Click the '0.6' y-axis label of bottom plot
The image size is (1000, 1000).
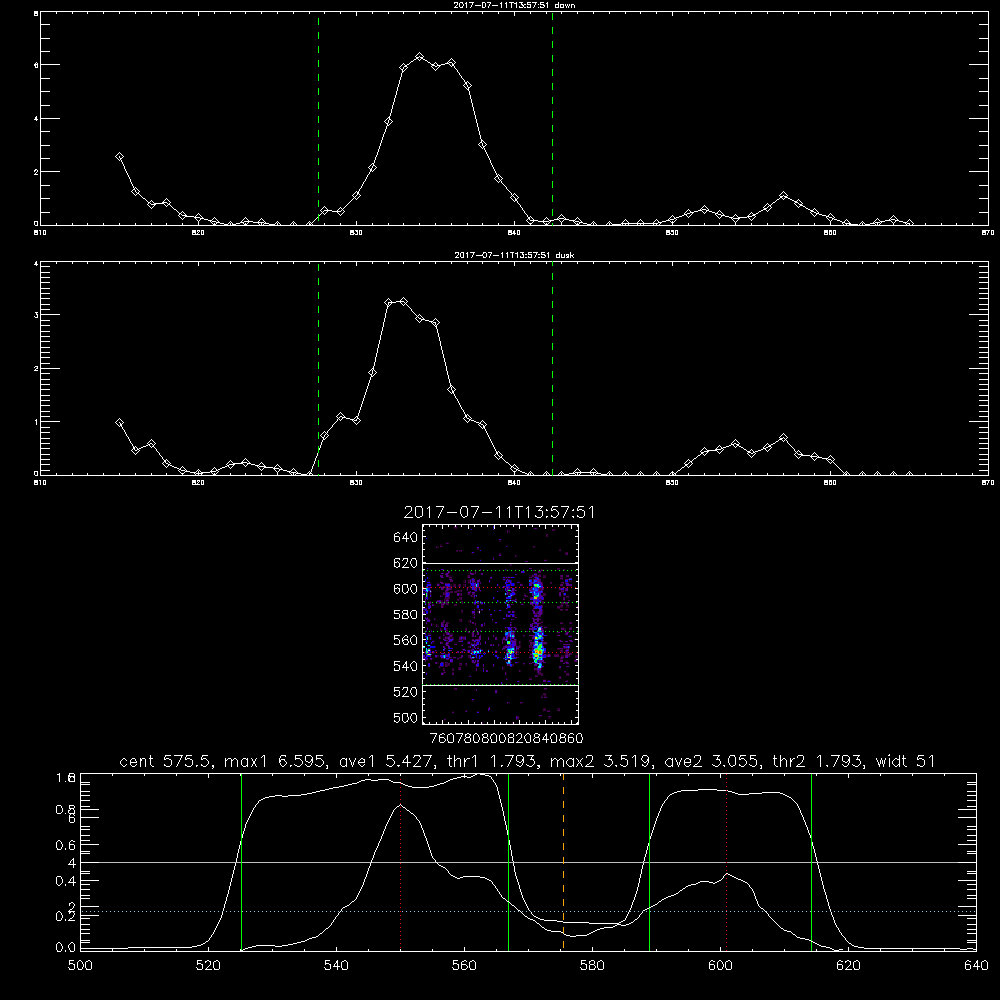[x=66, y=845]
